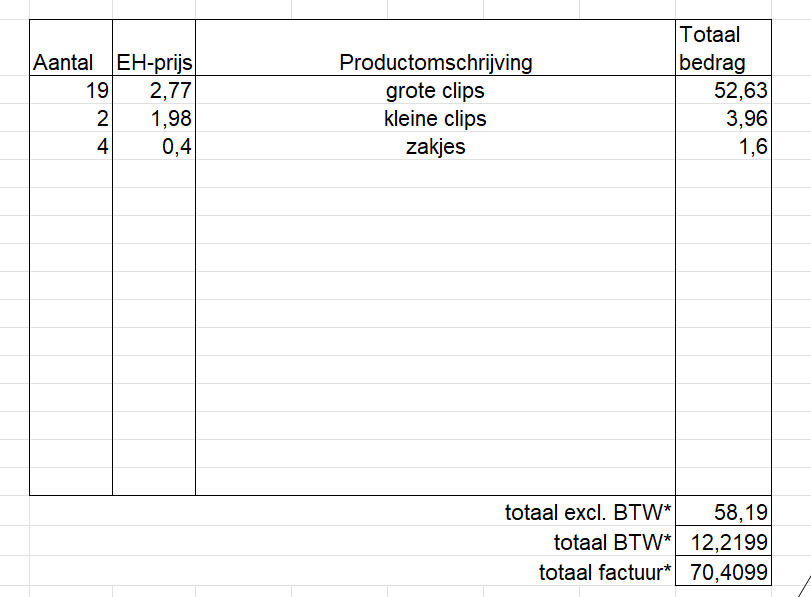Select the unit price 0,4 cell
This screenshot has width=811, height=597.
pos(154,146)
